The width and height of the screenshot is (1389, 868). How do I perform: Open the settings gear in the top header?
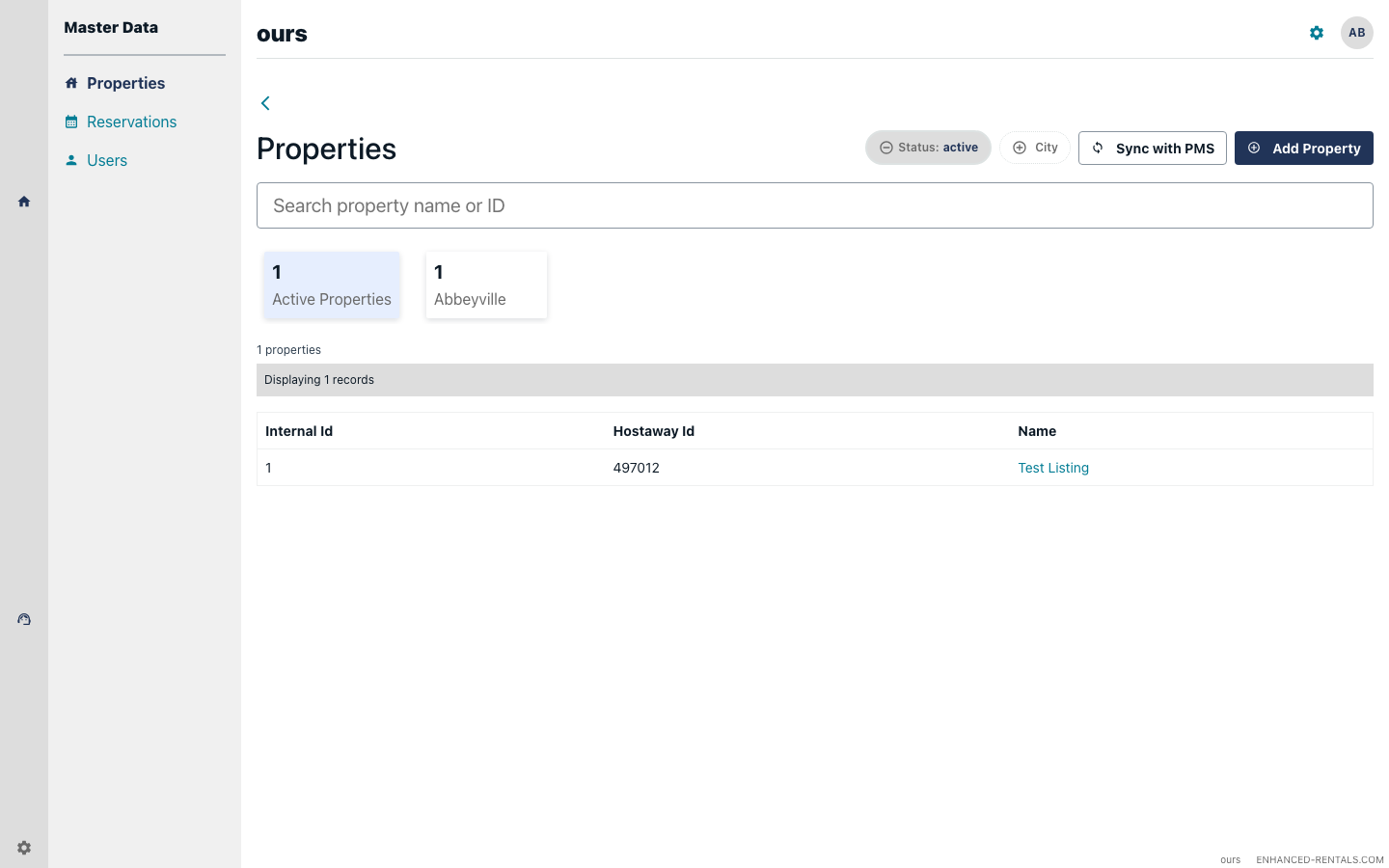click(x=1316, y=32)
